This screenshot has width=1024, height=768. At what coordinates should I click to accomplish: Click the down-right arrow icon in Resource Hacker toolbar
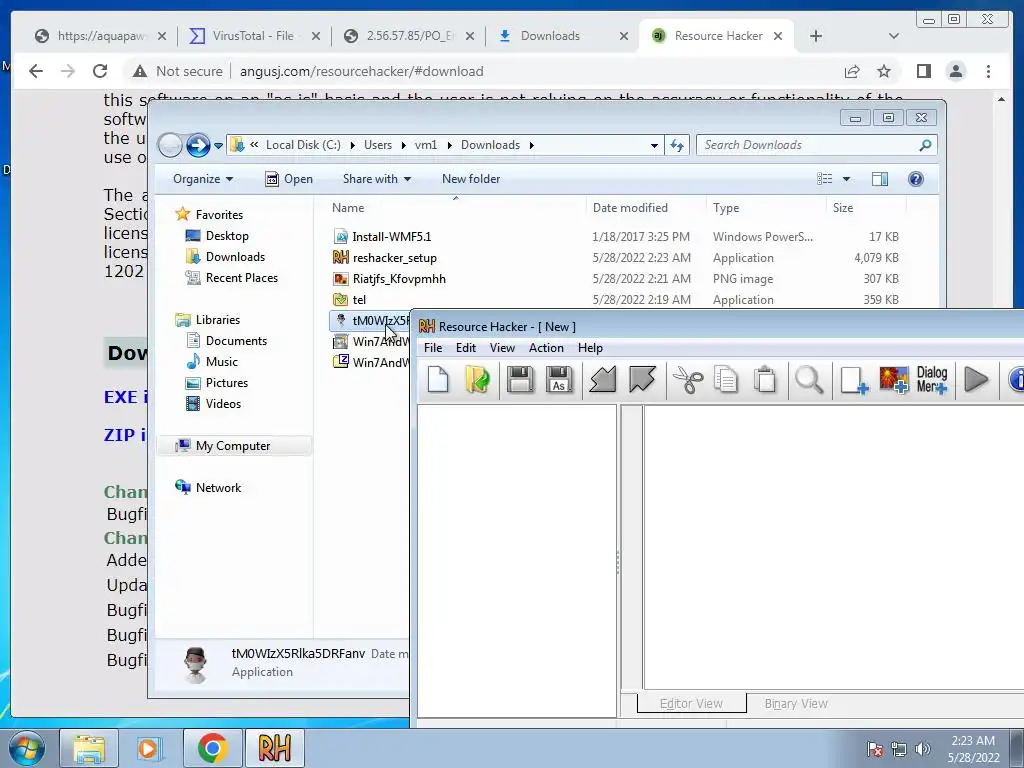coord(642,379)
